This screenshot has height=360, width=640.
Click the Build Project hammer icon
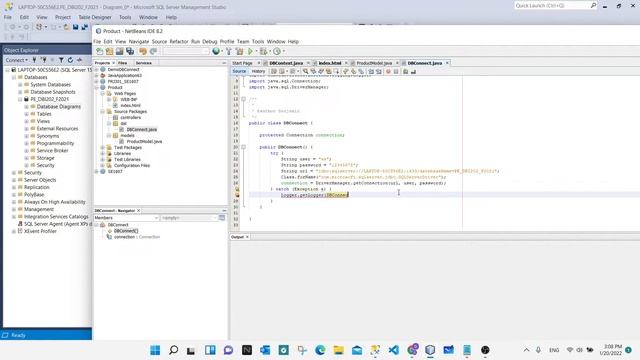(229, 51)
